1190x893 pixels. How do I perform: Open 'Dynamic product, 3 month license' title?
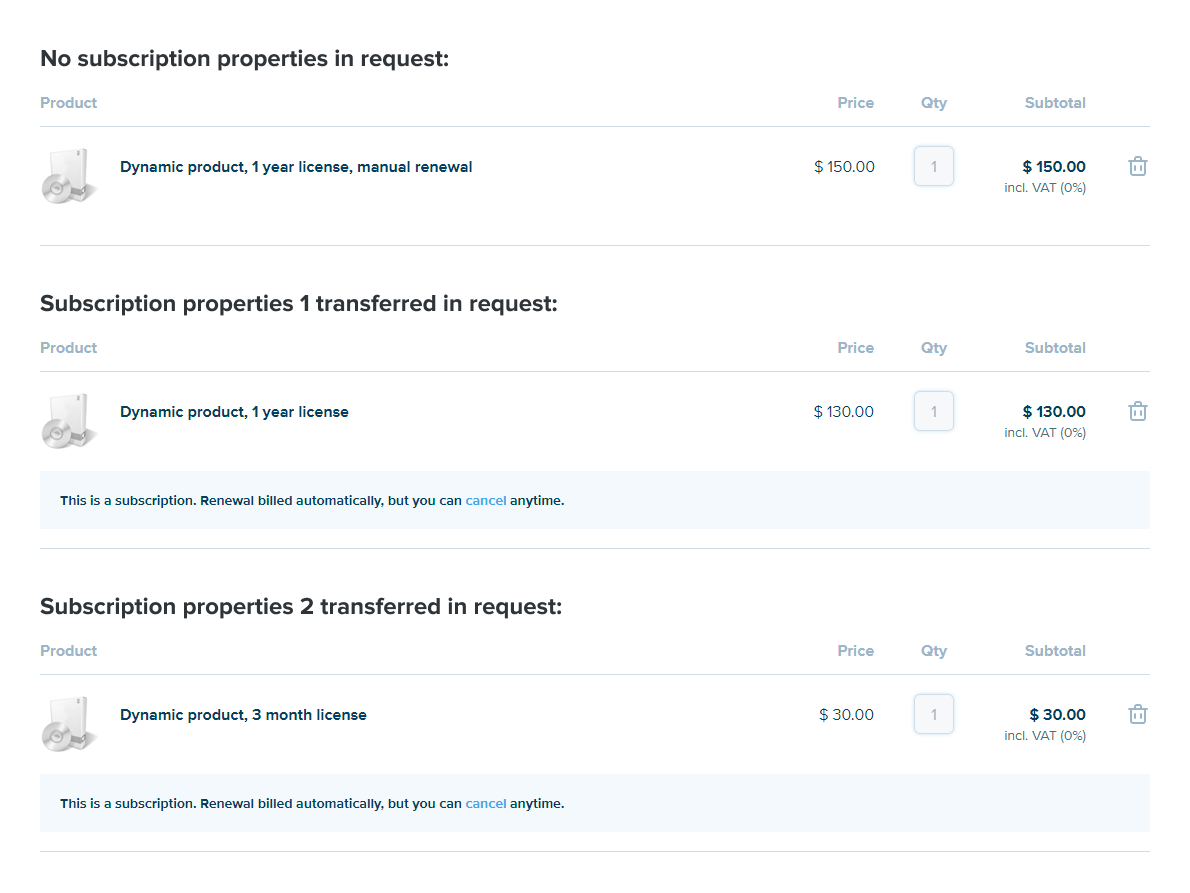[x=243, y=715]
